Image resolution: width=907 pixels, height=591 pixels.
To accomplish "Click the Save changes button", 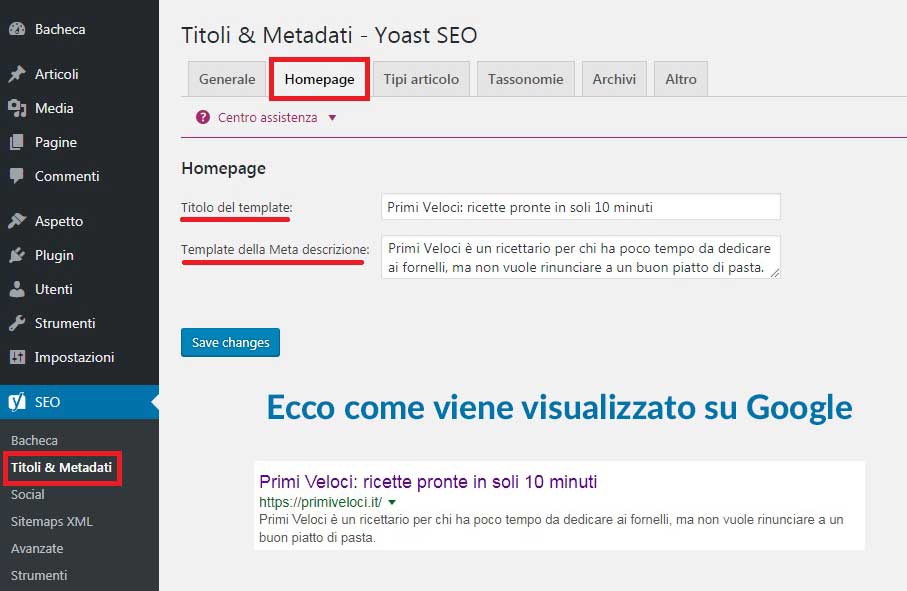I will tap(230, 342).
